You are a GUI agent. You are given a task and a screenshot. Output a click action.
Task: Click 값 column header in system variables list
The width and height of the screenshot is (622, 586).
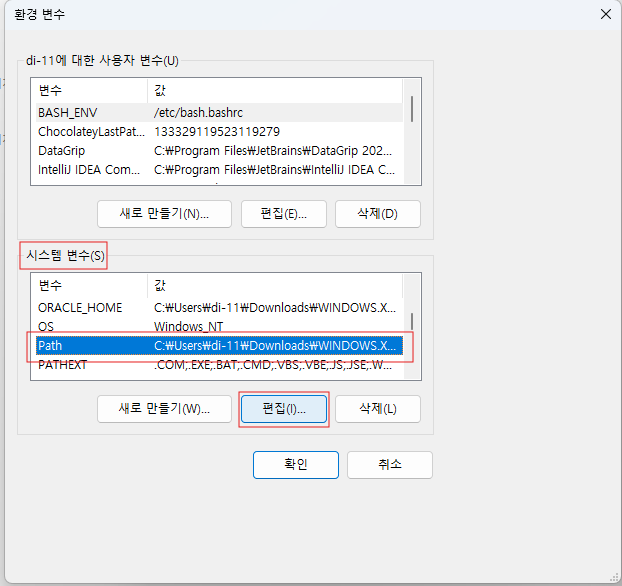275,286
